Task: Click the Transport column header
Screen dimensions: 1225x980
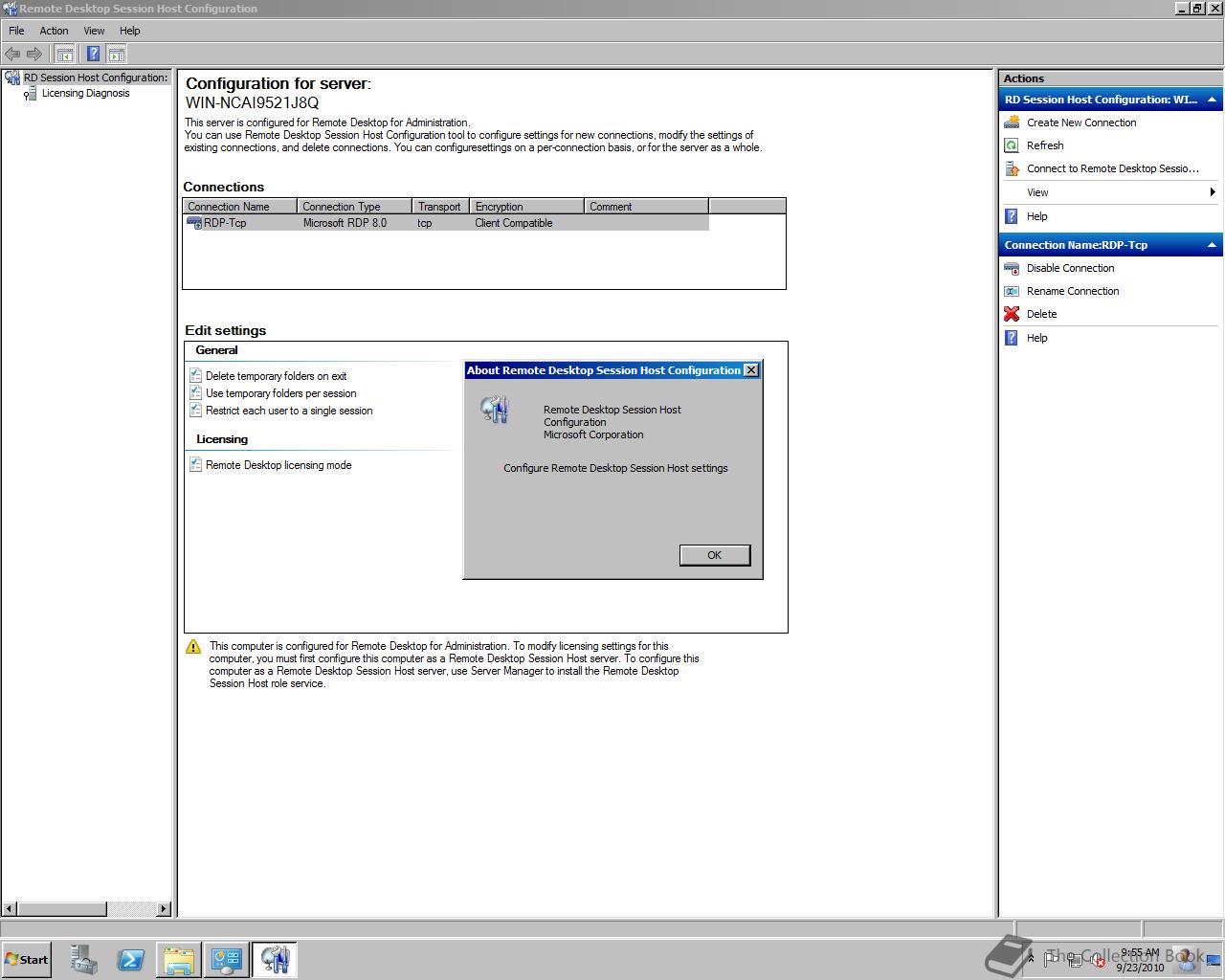Action: (x=441, y=207)
